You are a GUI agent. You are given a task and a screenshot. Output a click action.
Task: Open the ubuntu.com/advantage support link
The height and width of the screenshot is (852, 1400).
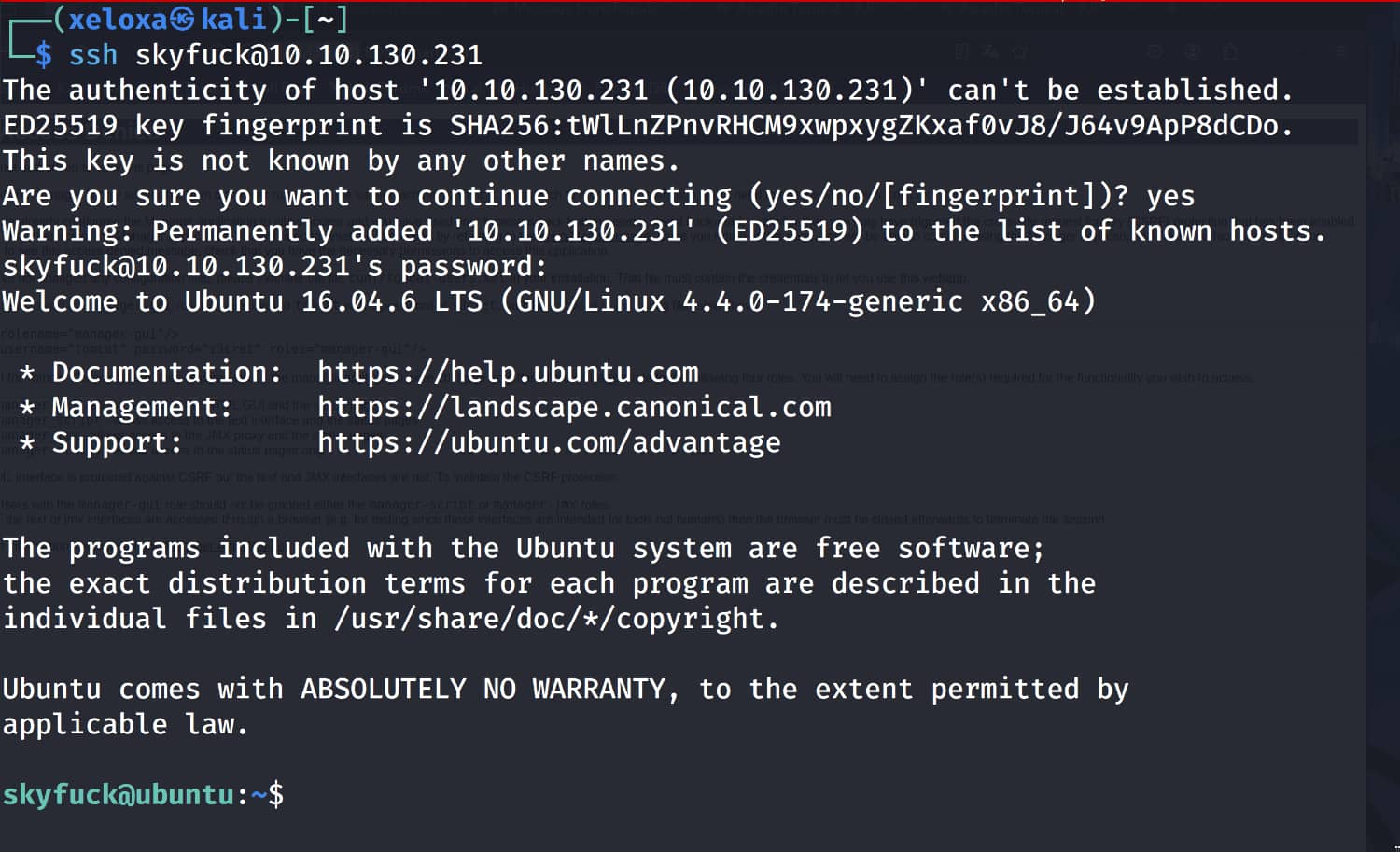[549, 442]
